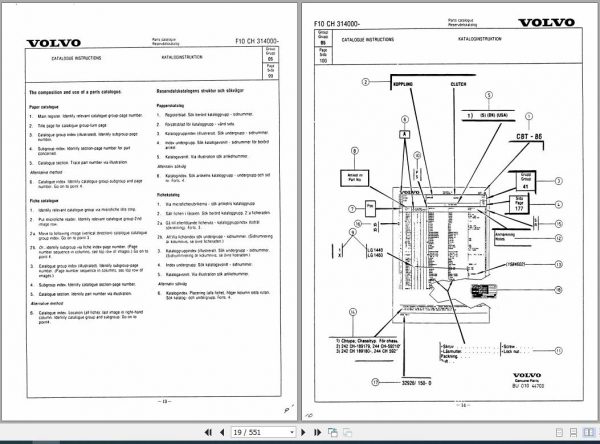
Task: Go to the first page
Action: [208, 433]
